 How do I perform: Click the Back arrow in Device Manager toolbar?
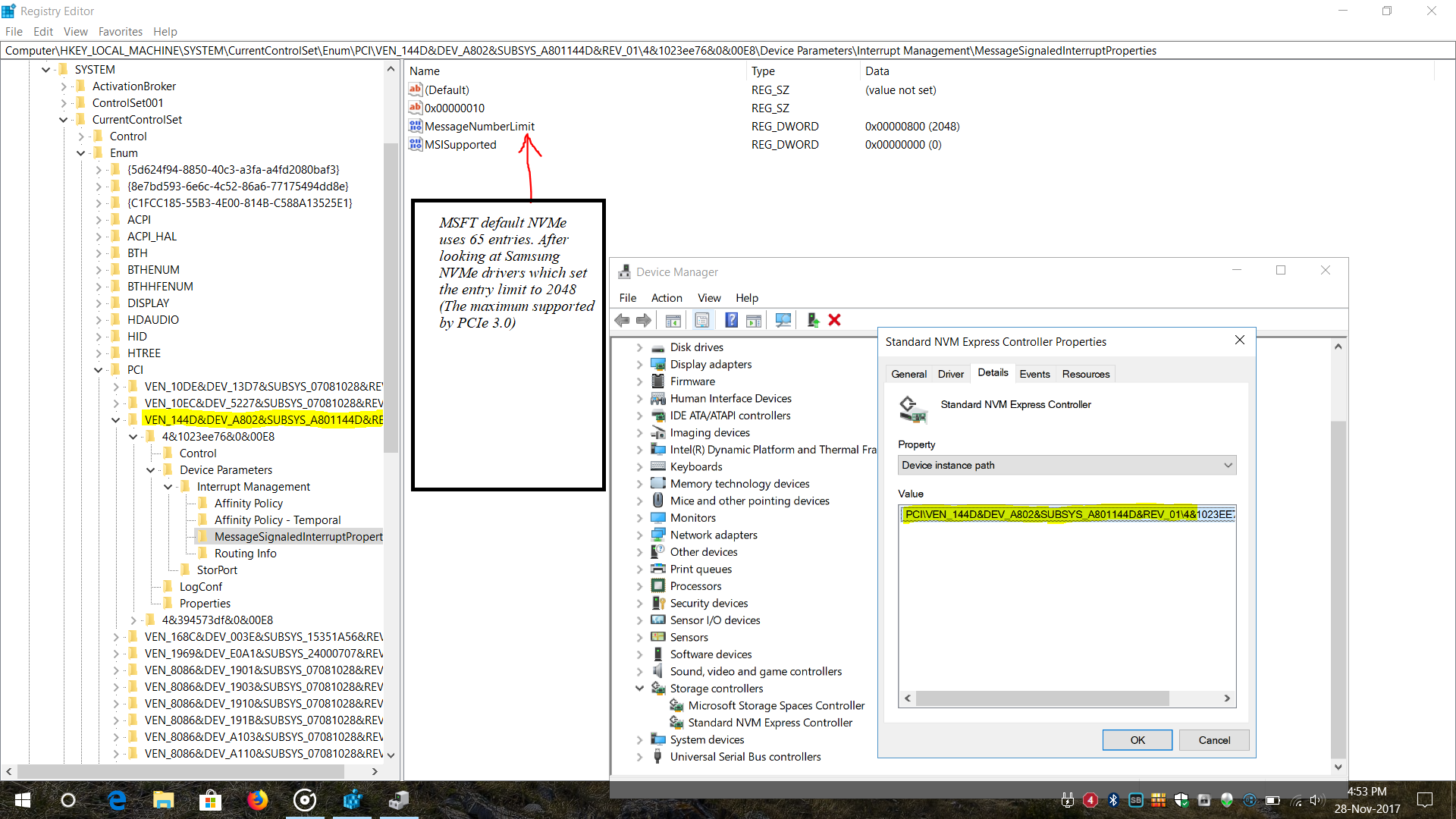tap(622, 320)
